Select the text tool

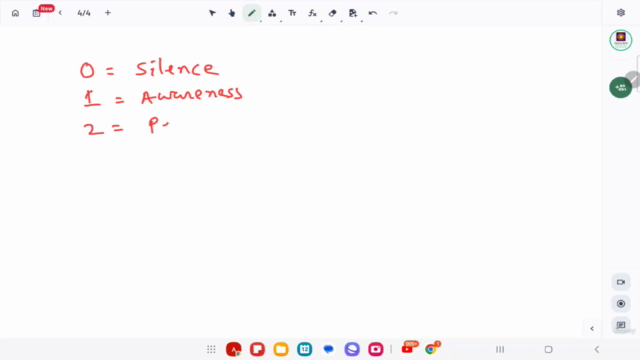(x=292, y=13)
